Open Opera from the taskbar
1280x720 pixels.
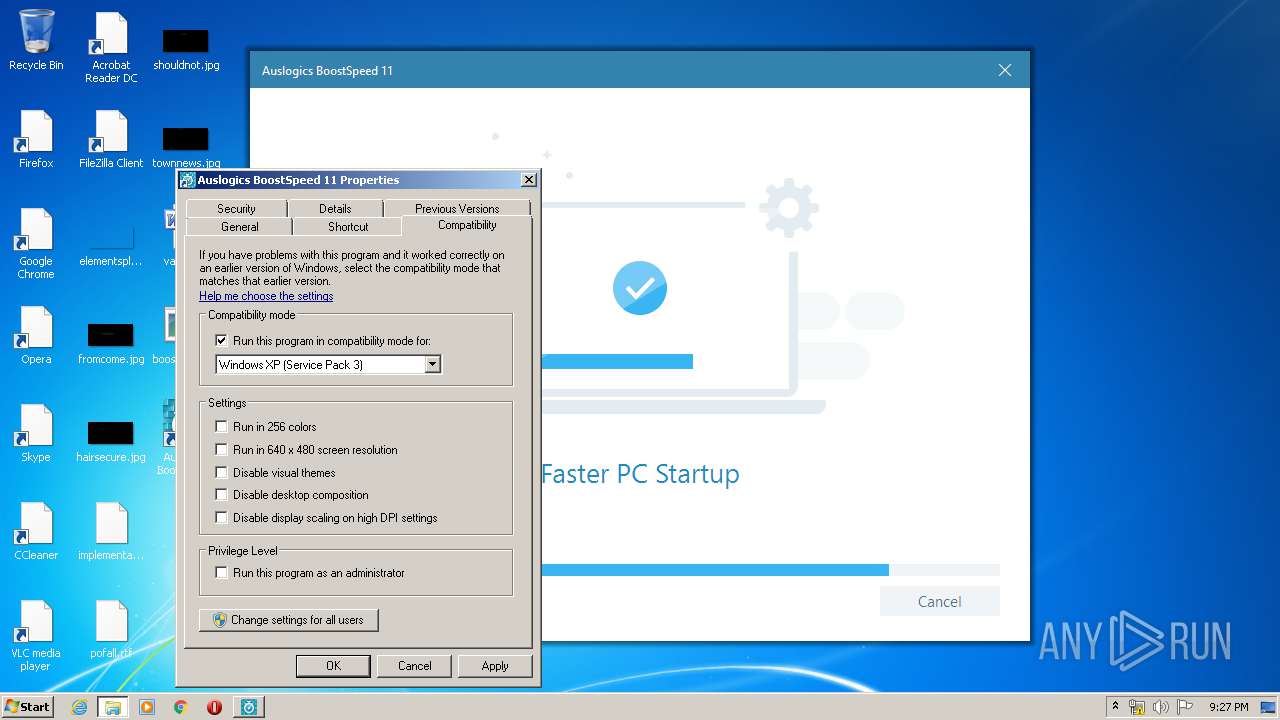pos(214,707)
